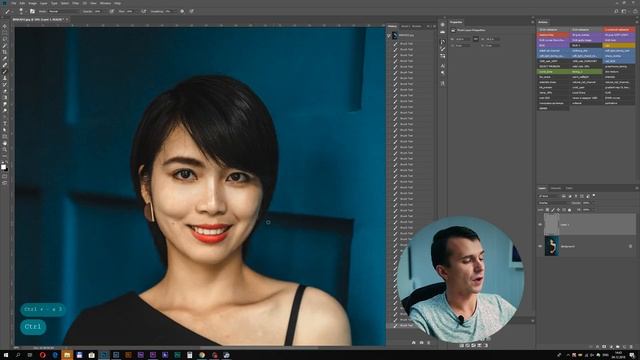Image resolution: width=640 pixels, height=360 pixels.
Task: Toggle layer filtering switch on or off
Action: [x=594, y=196]
